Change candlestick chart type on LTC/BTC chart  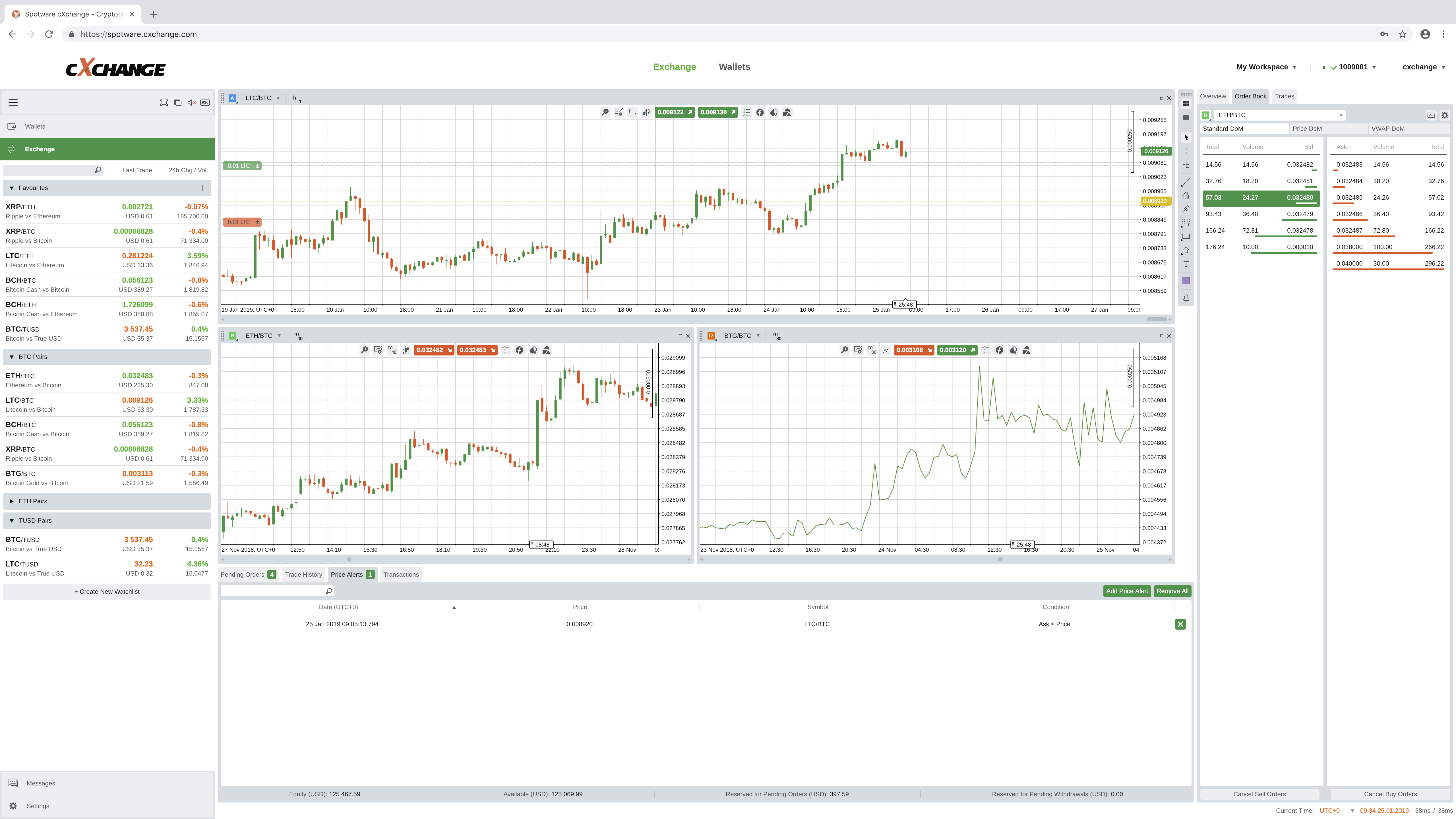click(646, 113)
